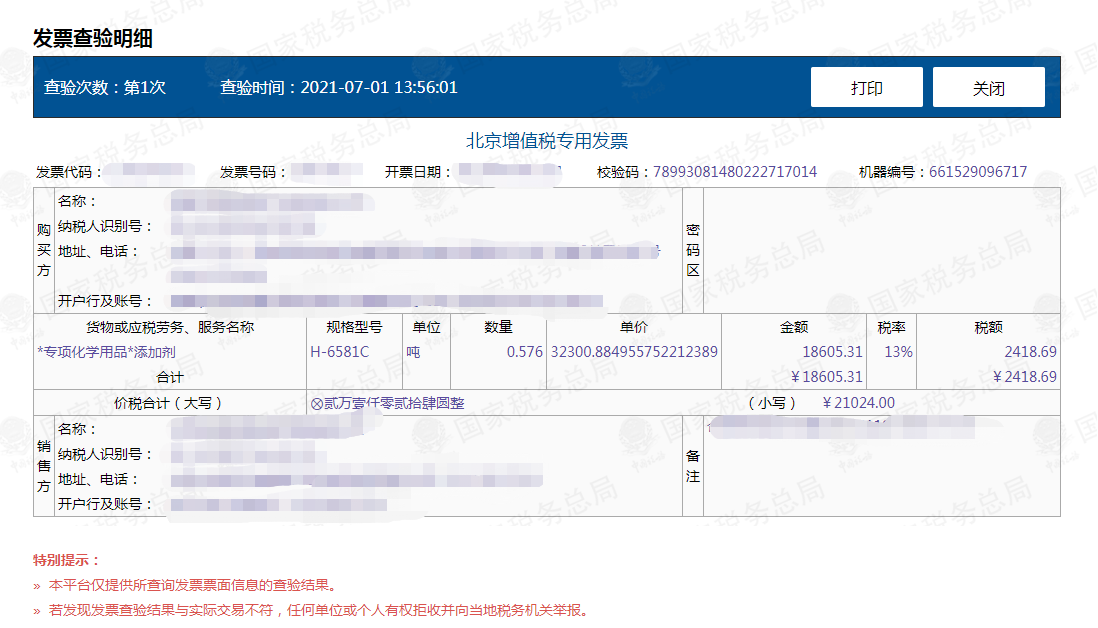1098x628 pixels.
Task: Click the total tax ￥2418.69
Action: (1024, 377)
